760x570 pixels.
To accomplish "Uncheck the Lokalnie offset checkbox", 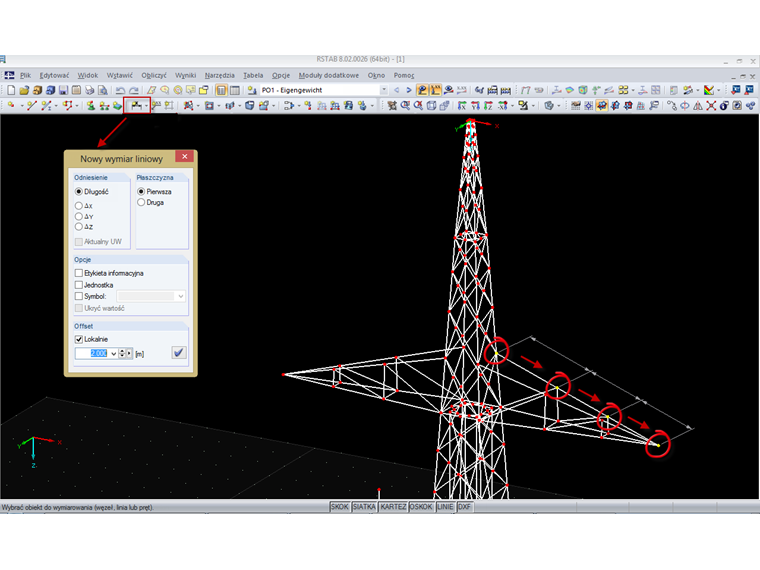I will (x=79, y=339).
